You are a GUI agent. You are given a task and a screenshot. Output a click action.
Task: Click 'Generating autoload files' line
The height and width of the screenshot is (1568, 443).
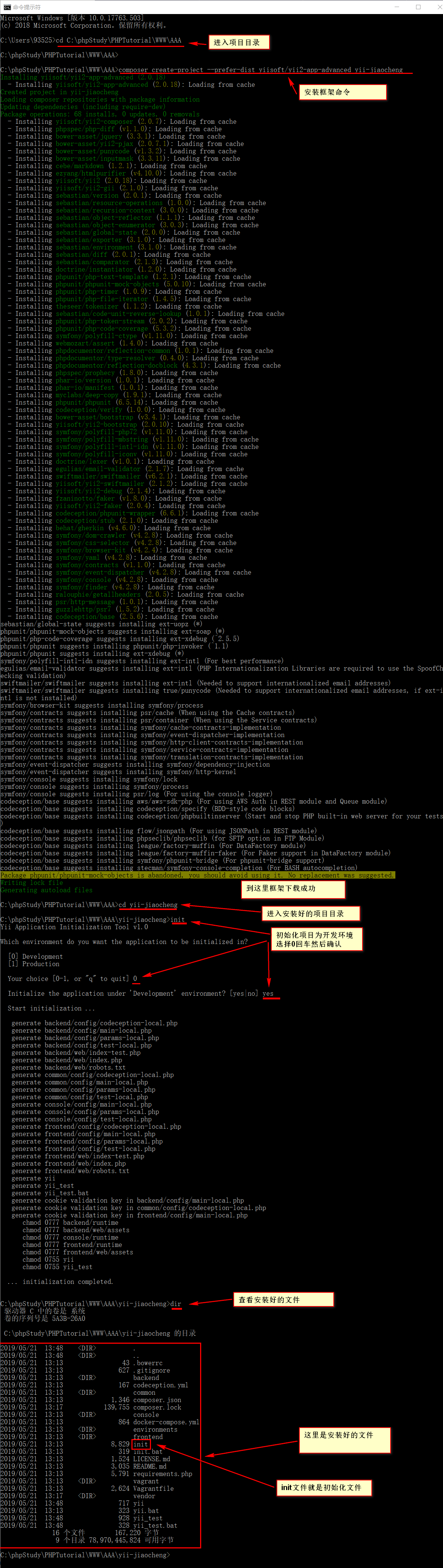point(46,889)
